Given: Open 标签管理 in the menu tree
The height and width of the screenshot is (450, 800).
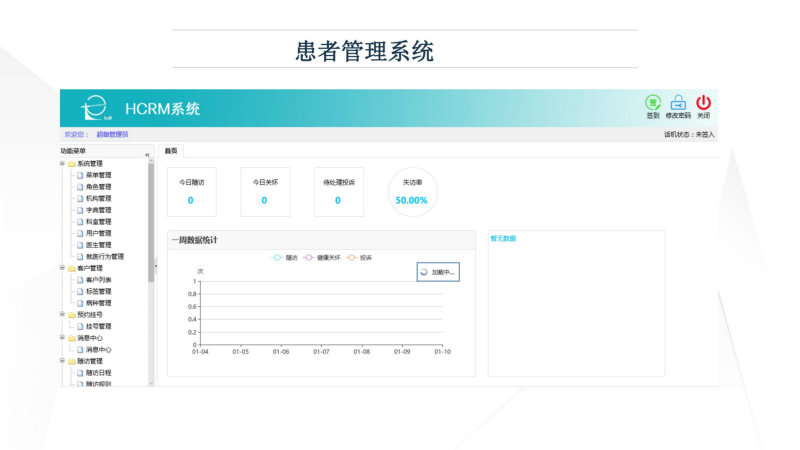Looking at the screenshot, I should tap(98, 291).
